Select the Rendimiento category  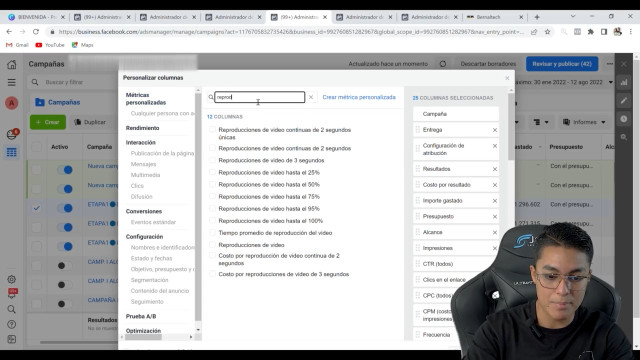(x=142, y=128)
